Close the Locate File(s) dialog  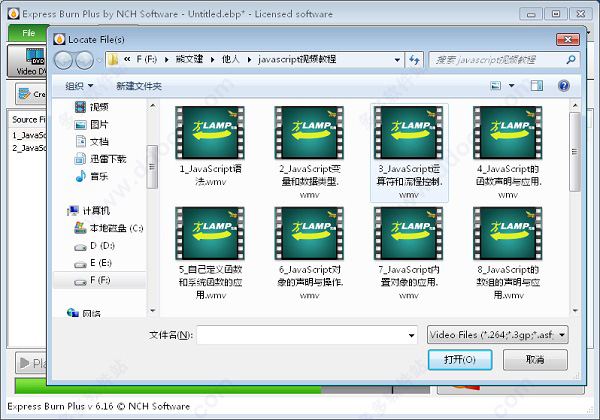[x=568, y=39]
